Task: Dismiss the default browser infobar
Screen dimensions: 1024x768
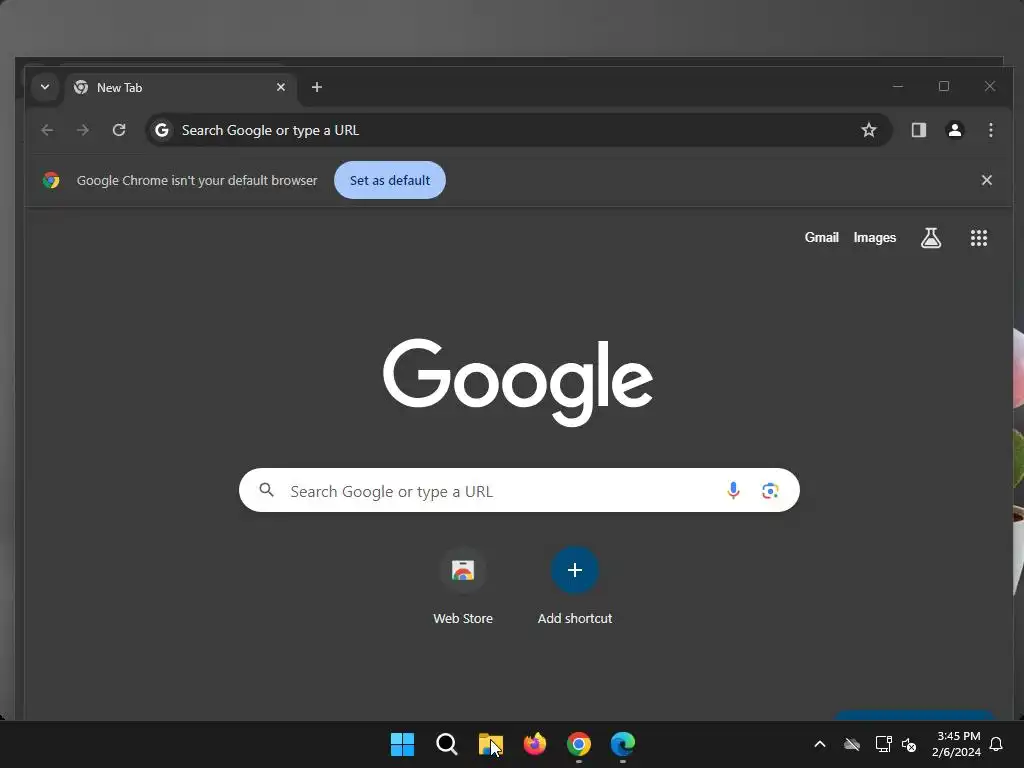Action: tap(987, 180)
